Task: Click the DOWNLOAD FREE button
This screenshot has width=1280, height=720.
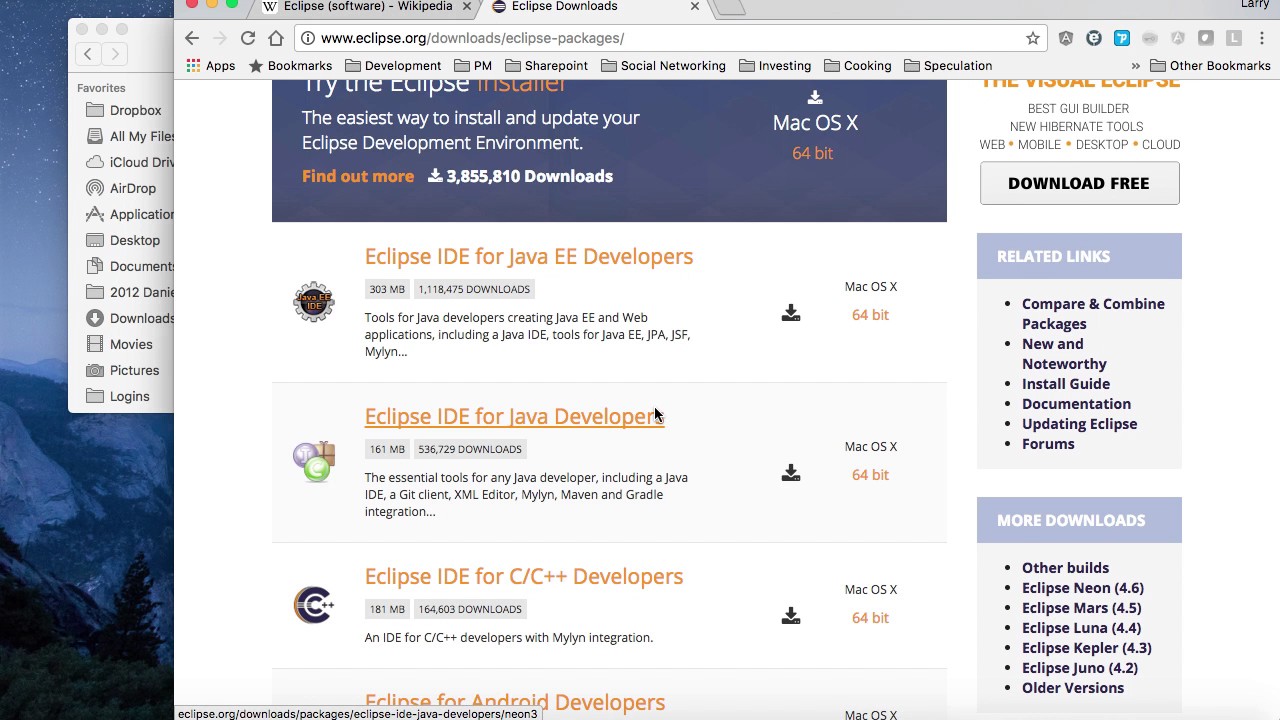Action: pyautogui.click(x=1079, y=183)
